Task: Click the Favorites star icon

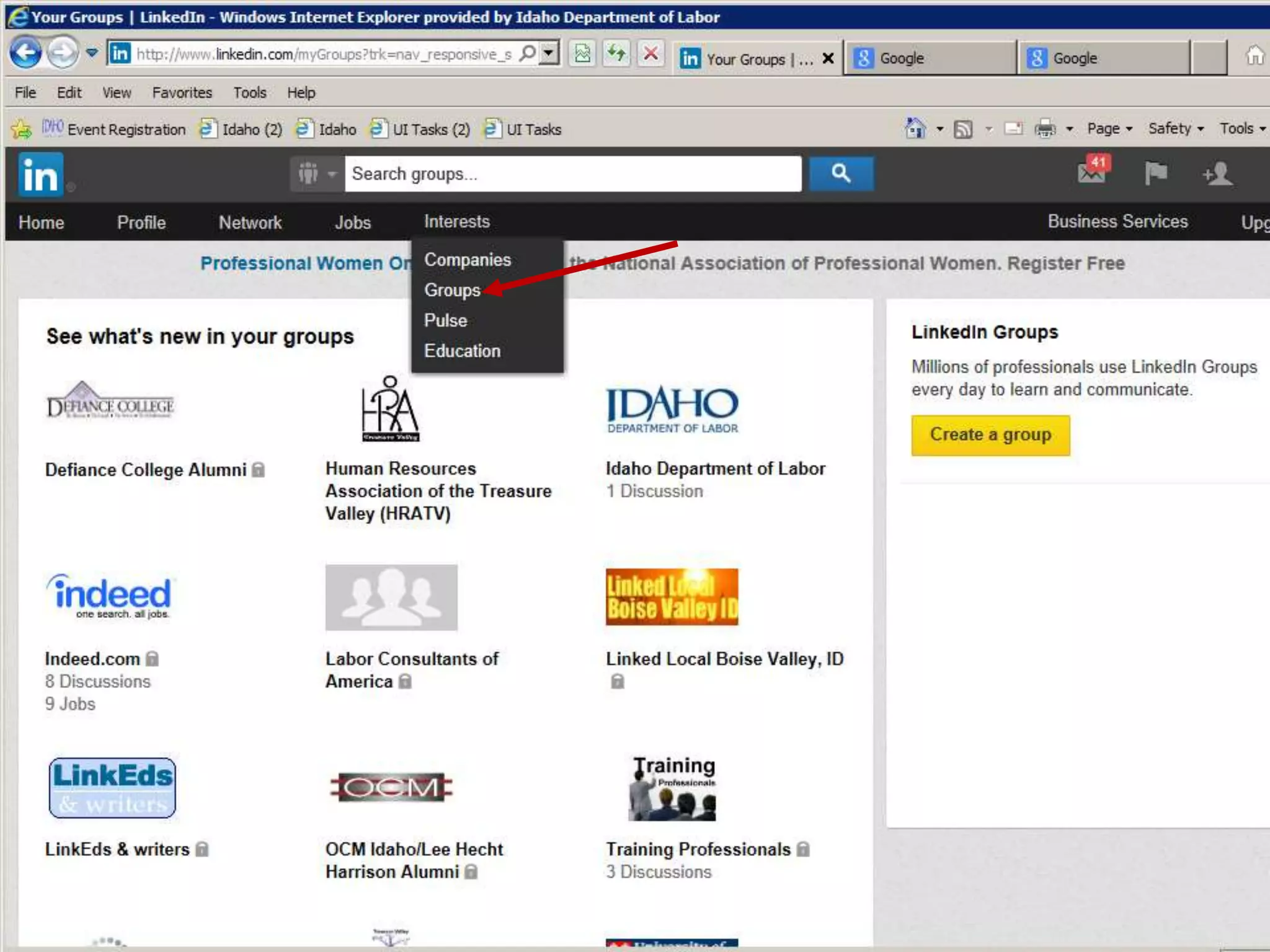Action: (x=21, y=129)
